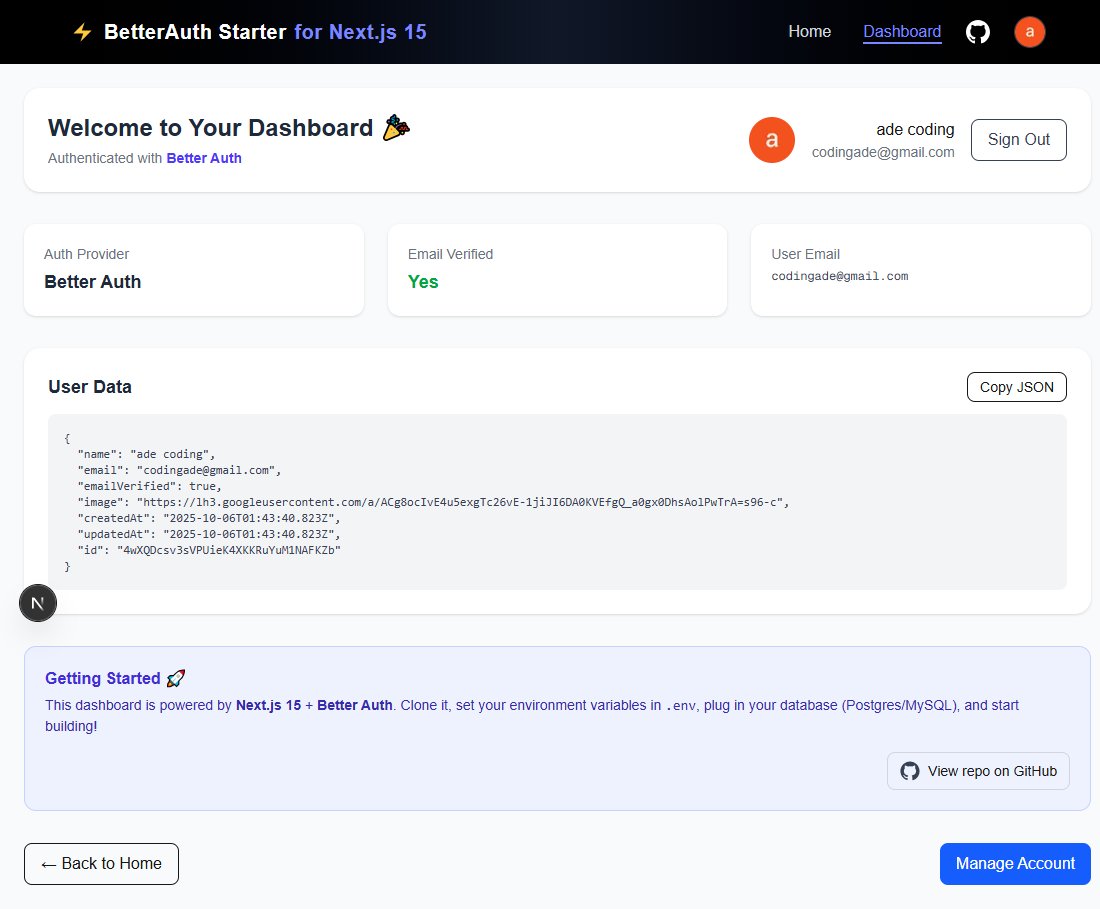Open the user avatar menu in navbar
Screen dimensions: 1100x909
click(1029, 32)
